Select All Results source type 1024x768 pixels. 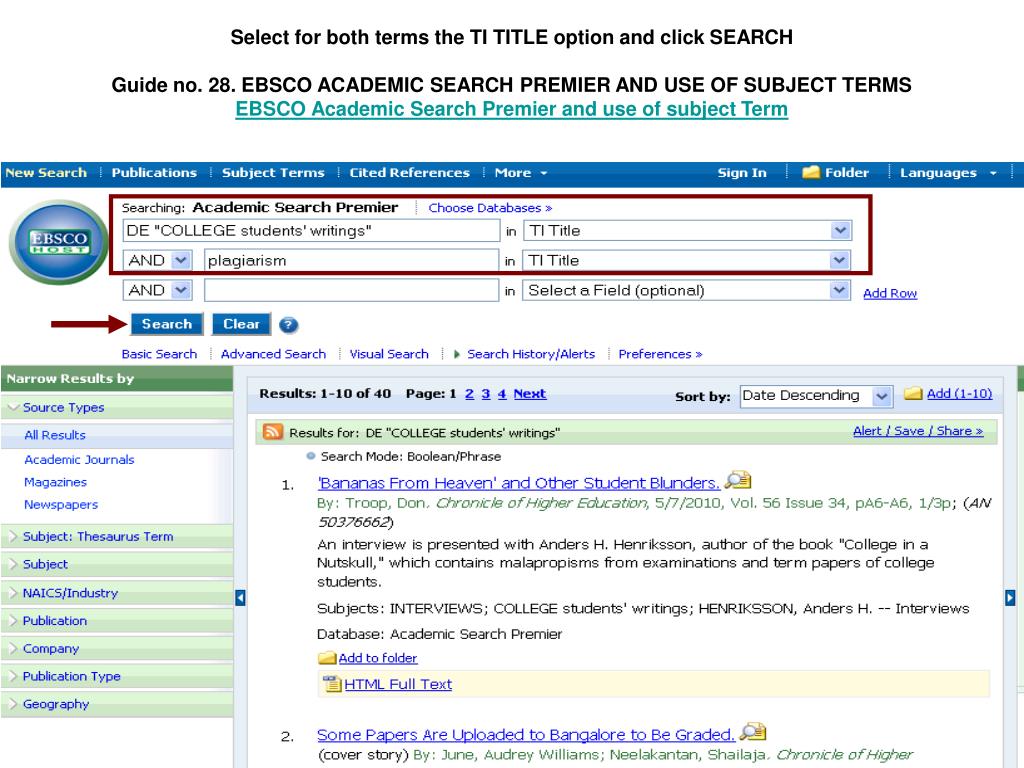[55, 435]
